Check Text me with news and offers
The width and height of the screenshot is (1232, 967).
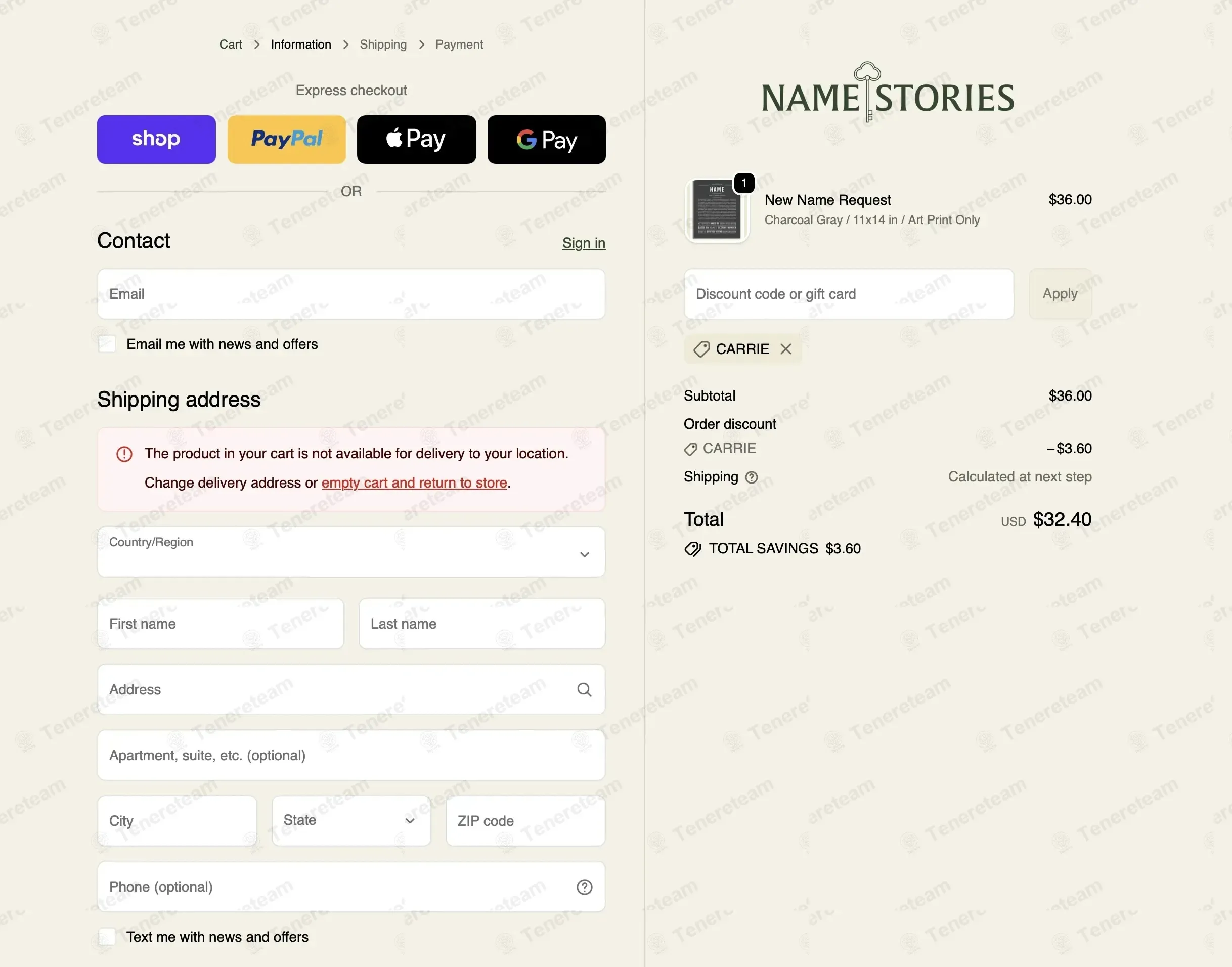point(107,937)
